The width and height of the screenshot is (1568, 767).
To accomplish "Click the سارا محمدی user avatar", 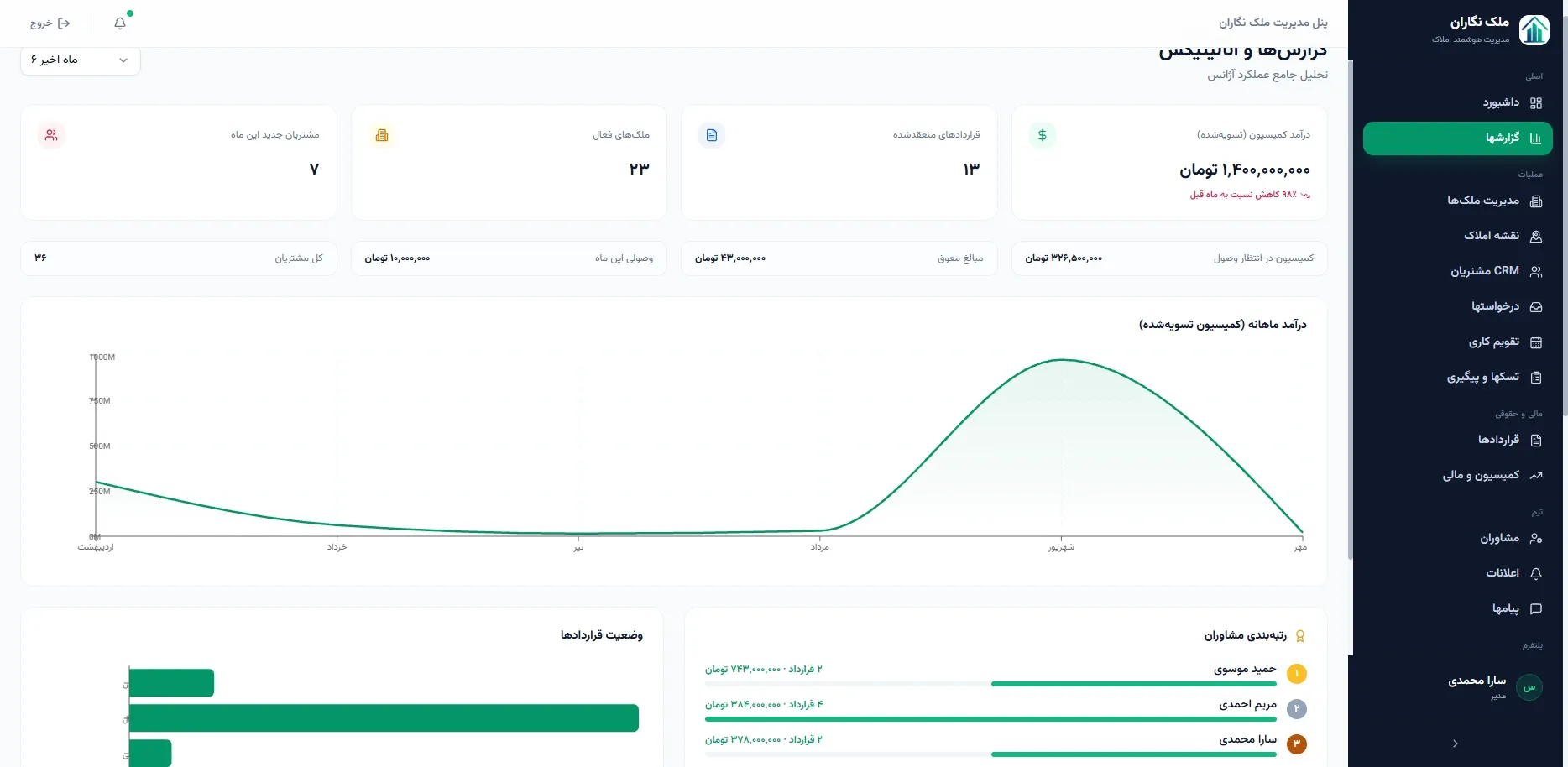I will click(x=1529, y=687).
